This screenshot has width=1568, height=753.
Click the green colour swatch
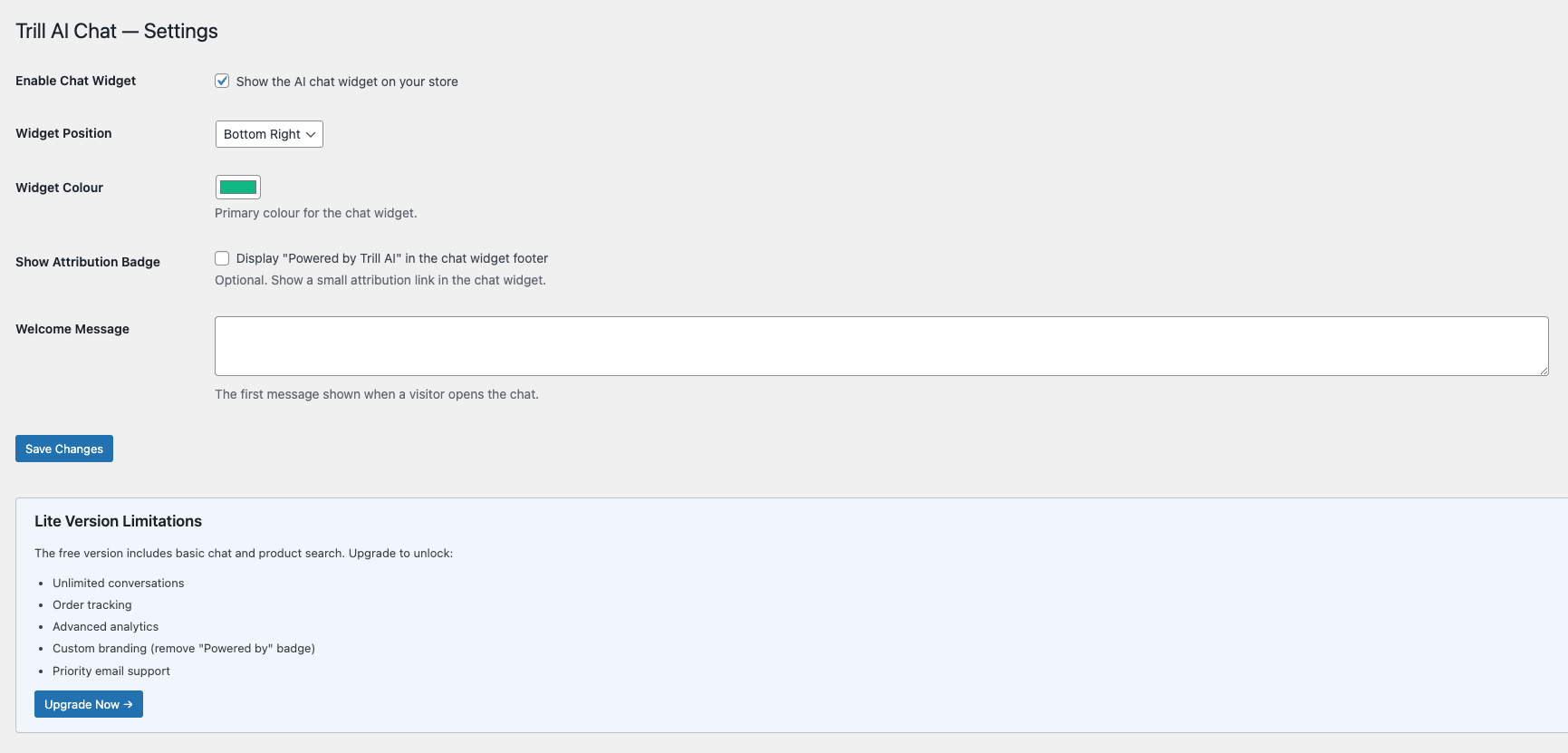[237, 187]
